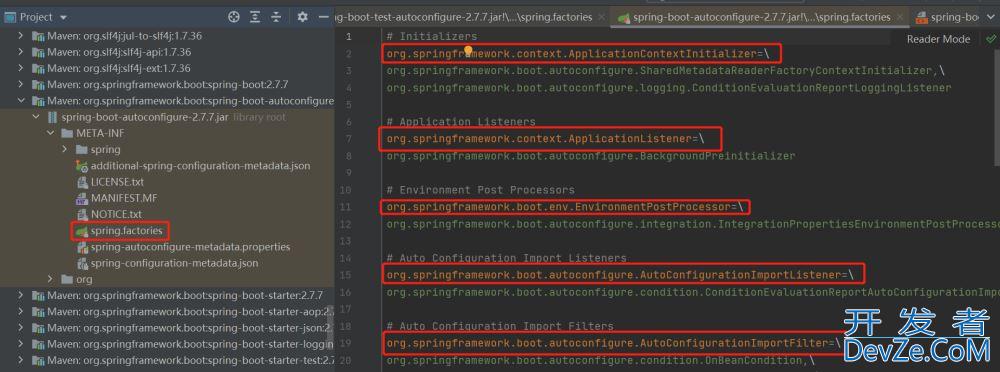
Task: Click the ConditionEvaluationReportLoggingListener line
Action: coord(669,87)
